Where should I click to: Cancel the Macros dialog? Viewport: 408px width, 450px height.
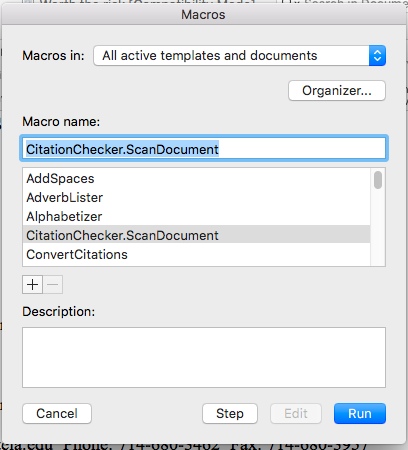pyautogui.click(x=57, y=414)
